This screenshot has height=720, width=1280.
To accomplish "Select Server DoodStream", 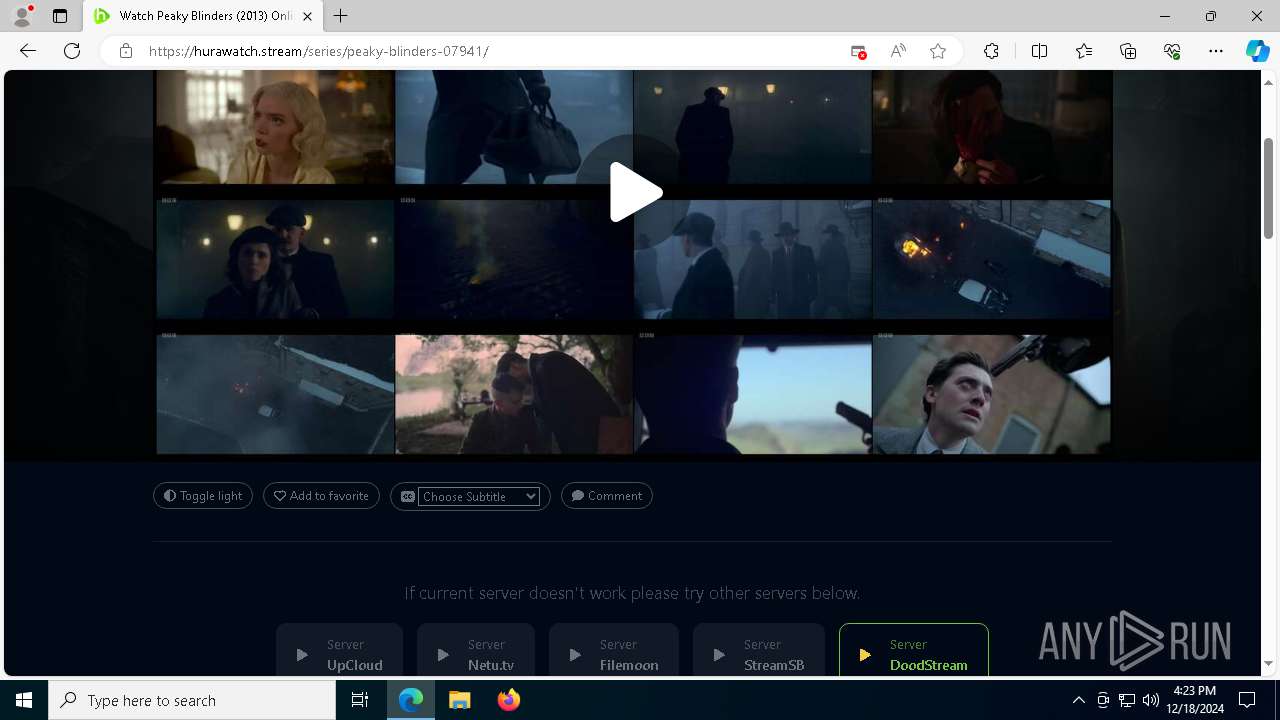I will pyautogui.click(x=914, y=650).
